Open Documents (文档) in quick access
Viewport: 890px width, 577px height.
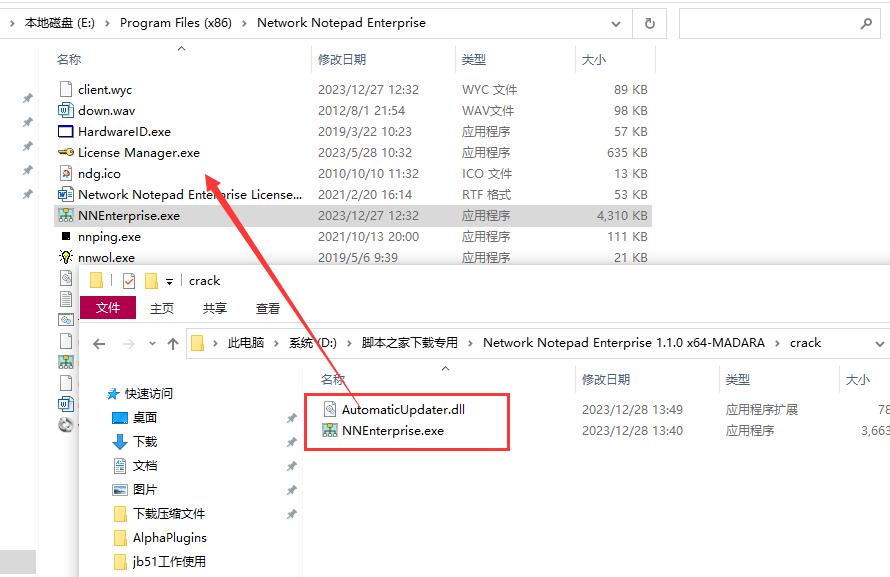[145, 466]
